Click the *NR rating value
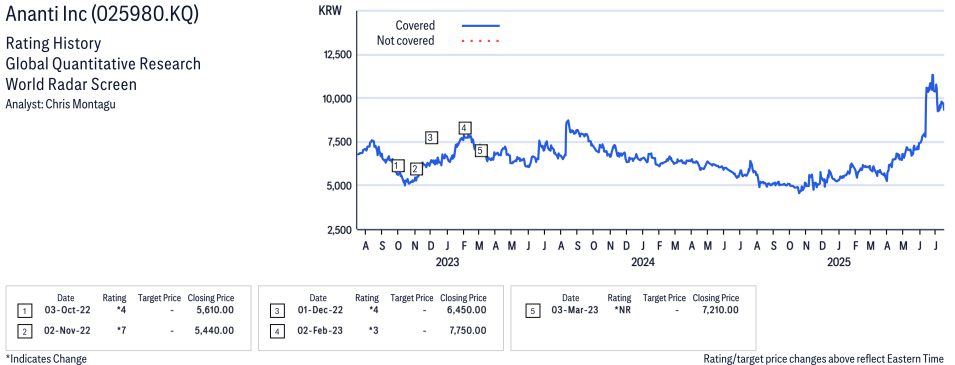Image resolution: width=955 pixels, height=365 pixels. 623,310
